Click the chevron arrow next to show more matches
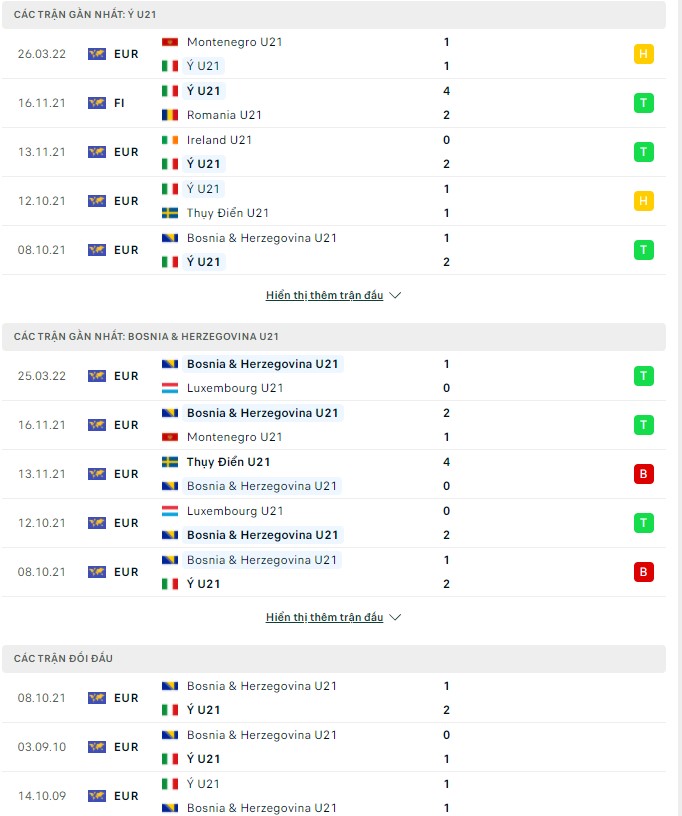This screenshot has width=682, height=816. click(x=394, y=295)
